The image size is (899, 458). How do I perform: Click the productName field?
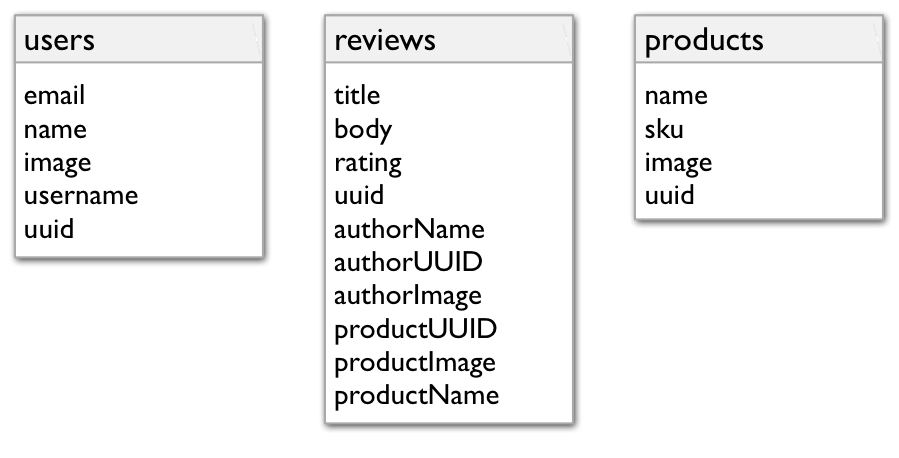point(416,394)
